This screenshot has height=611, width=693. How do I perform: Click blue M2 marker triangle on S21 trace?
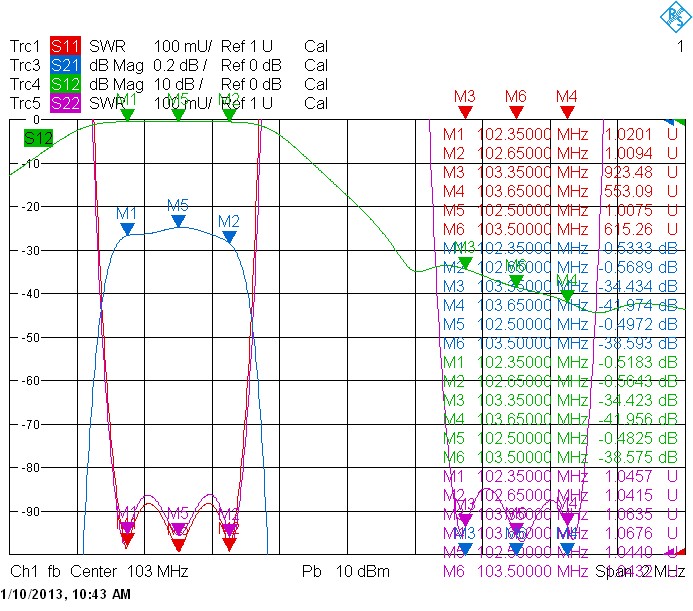[x=229, y=237]
